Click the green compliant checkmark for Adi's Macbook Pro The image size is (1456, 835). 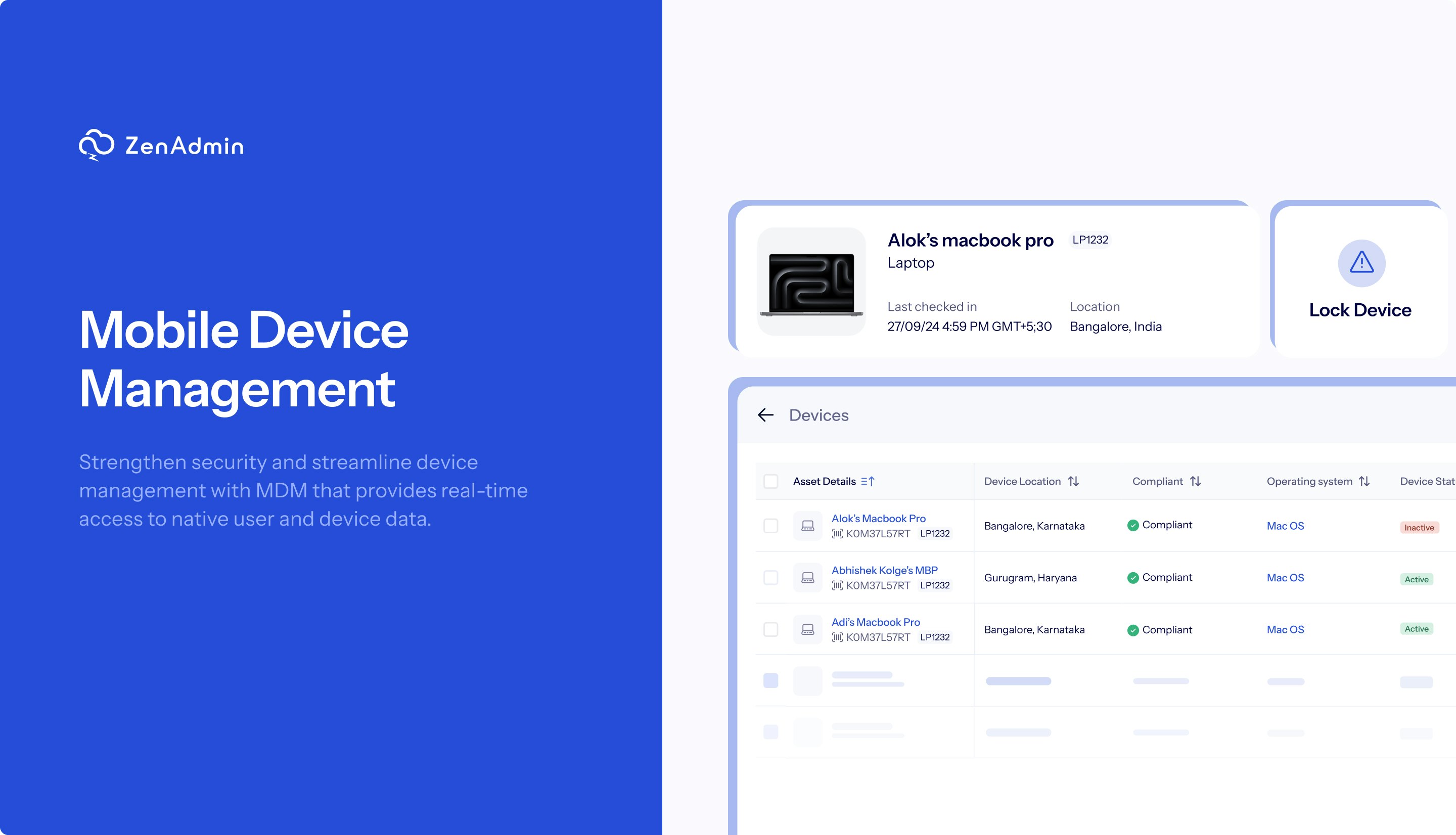[1132, 630]
